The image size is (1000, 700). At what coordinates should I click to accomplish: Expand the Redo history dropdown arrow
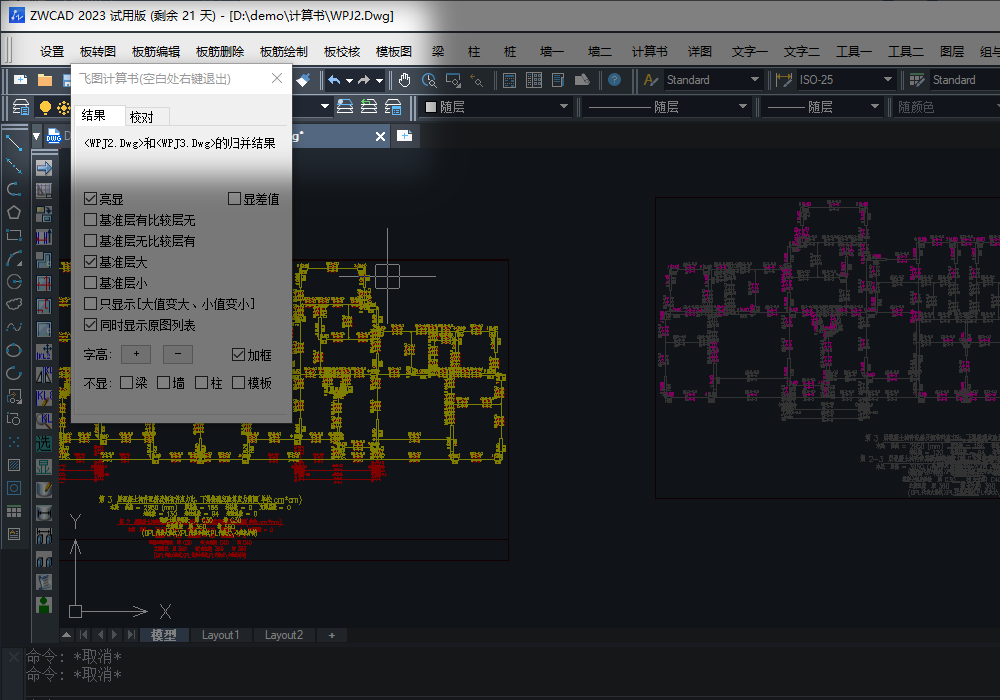click(379, 80)
